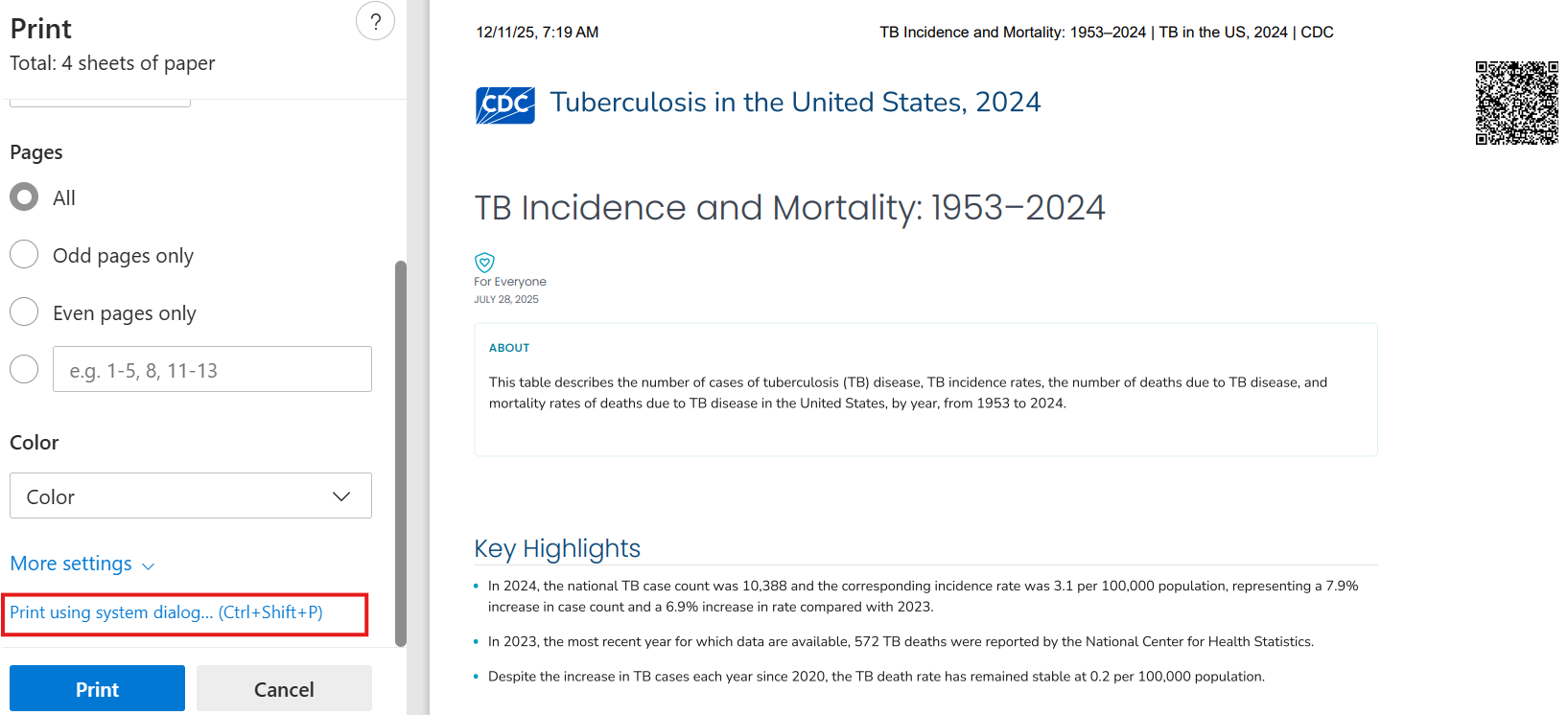Click the QR code in the page preview

point(1516,103)
